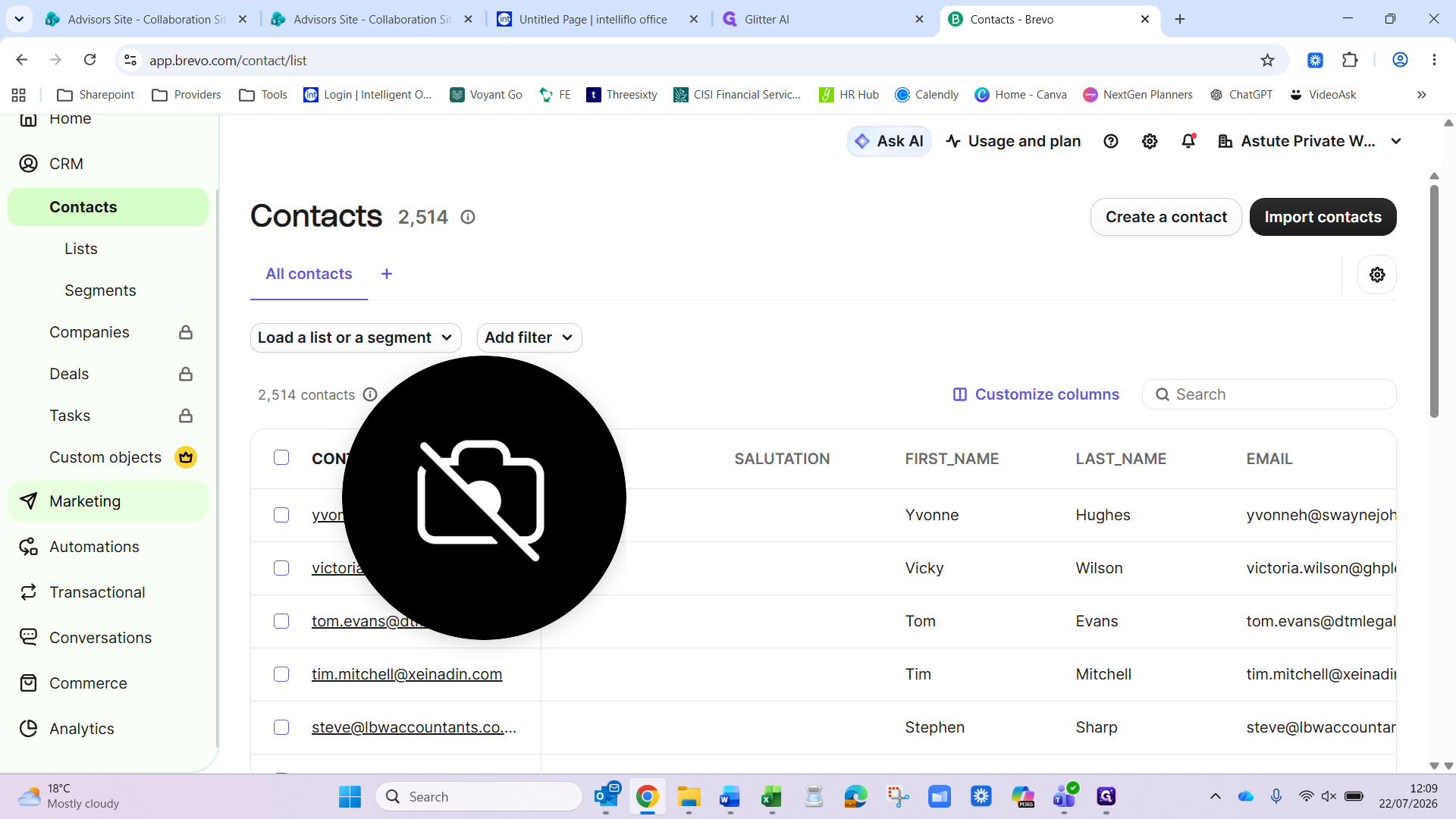Open Transactional section
The height and width of the screenshot is (819, 1456).
point(97,592)
